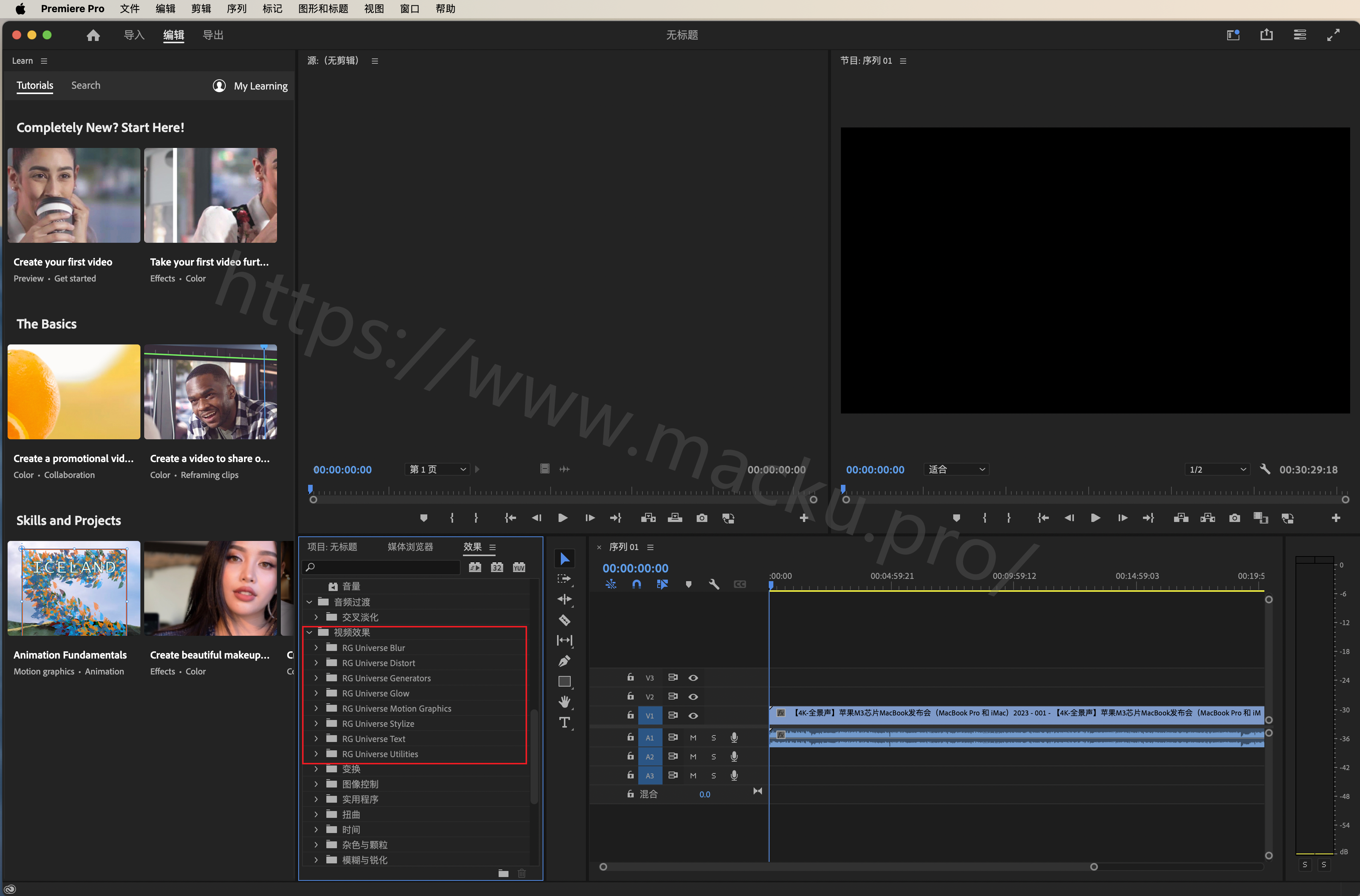Open the 第 1 页 page dropdown

[437, 469]
